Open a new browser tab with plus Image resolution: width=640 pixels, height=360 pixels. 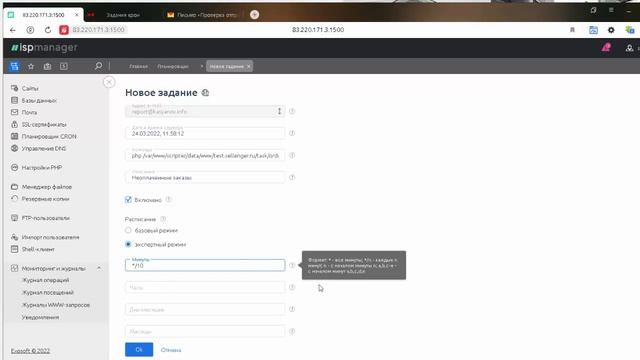point(254,15)
